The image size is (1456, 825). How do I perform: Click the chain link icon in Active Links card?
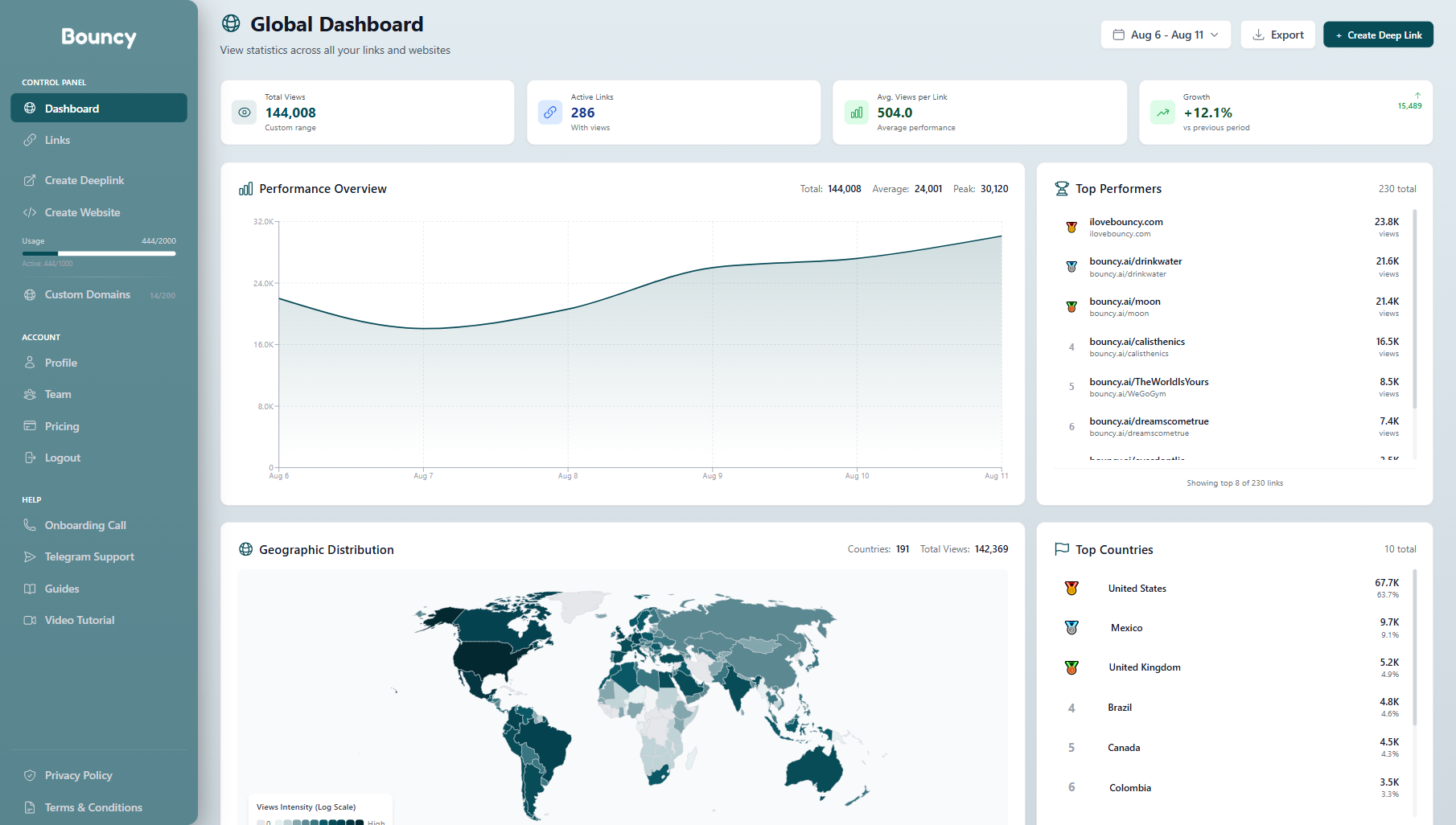pyautogui.click(x=550, y=113)
